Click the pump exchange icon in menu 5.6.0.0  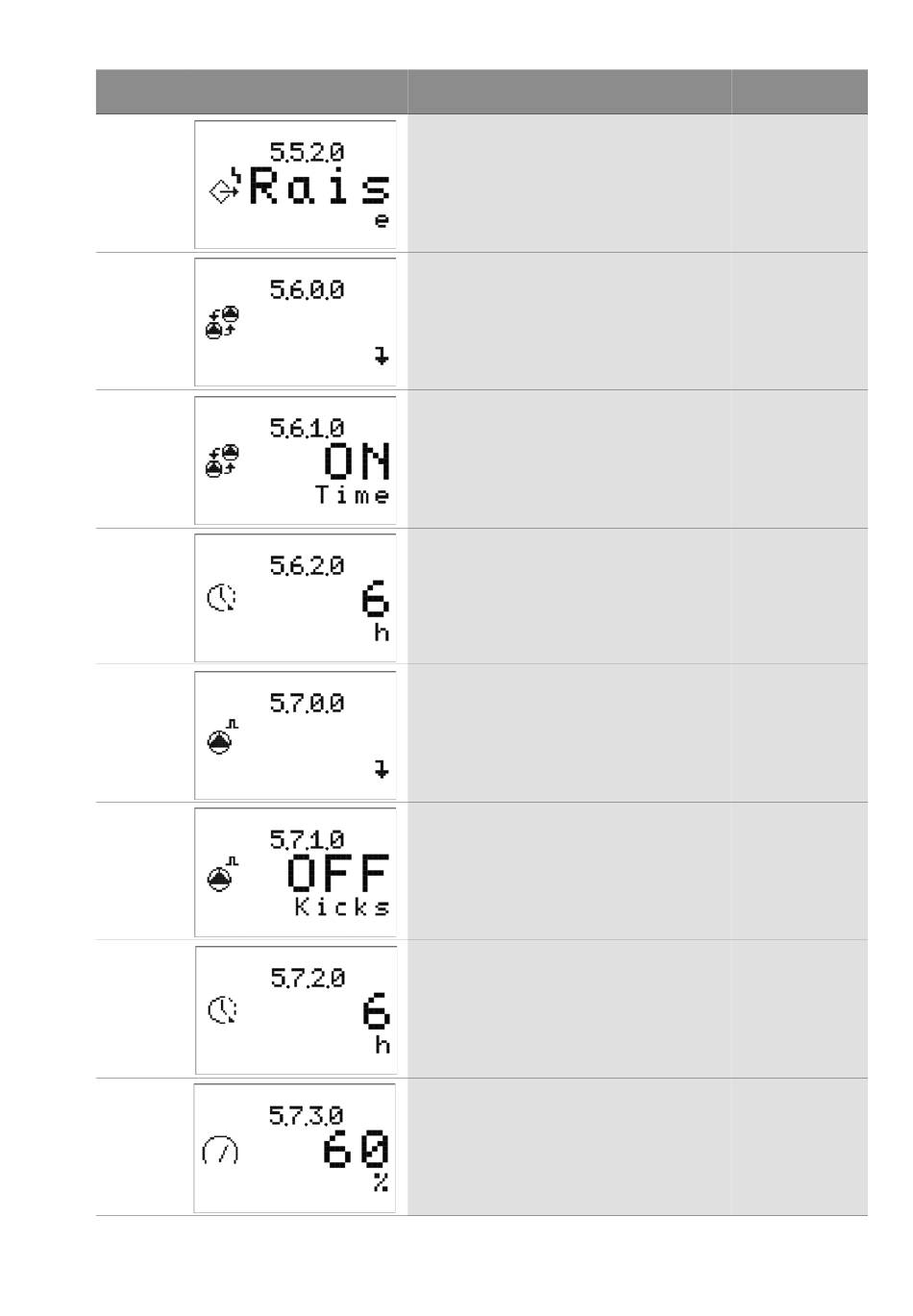(222, 323)
